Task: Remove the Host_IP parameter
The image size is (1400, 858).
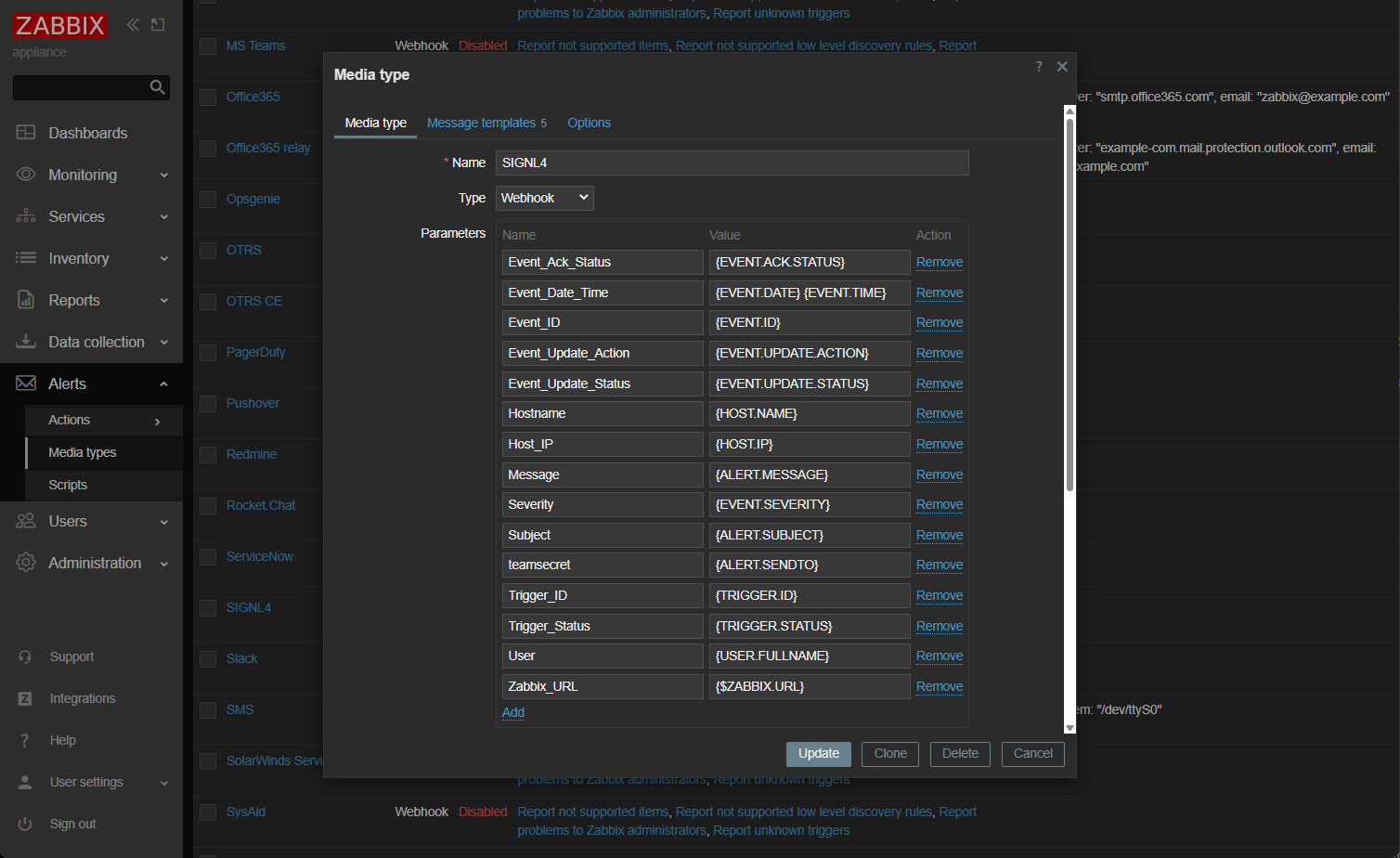Action: pyautogui.click(x=939, y=444)
